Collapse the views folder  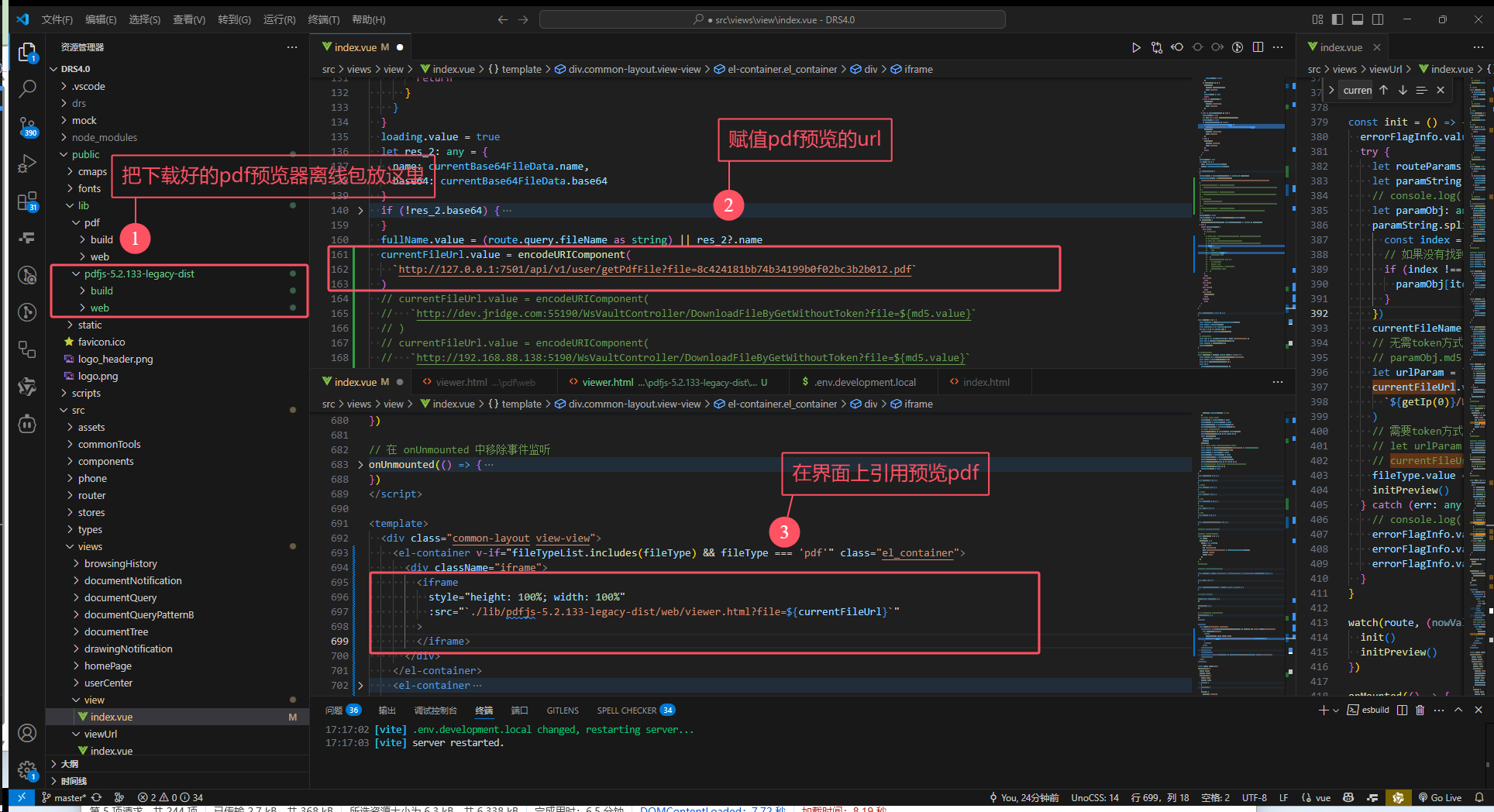pyautogui.click(x=90, y=546)
